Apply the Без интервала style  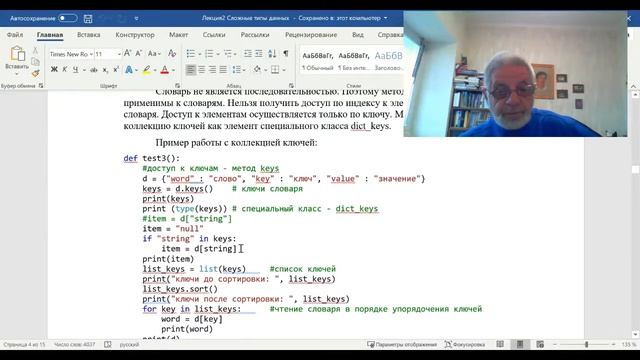(x=353, y=61)
